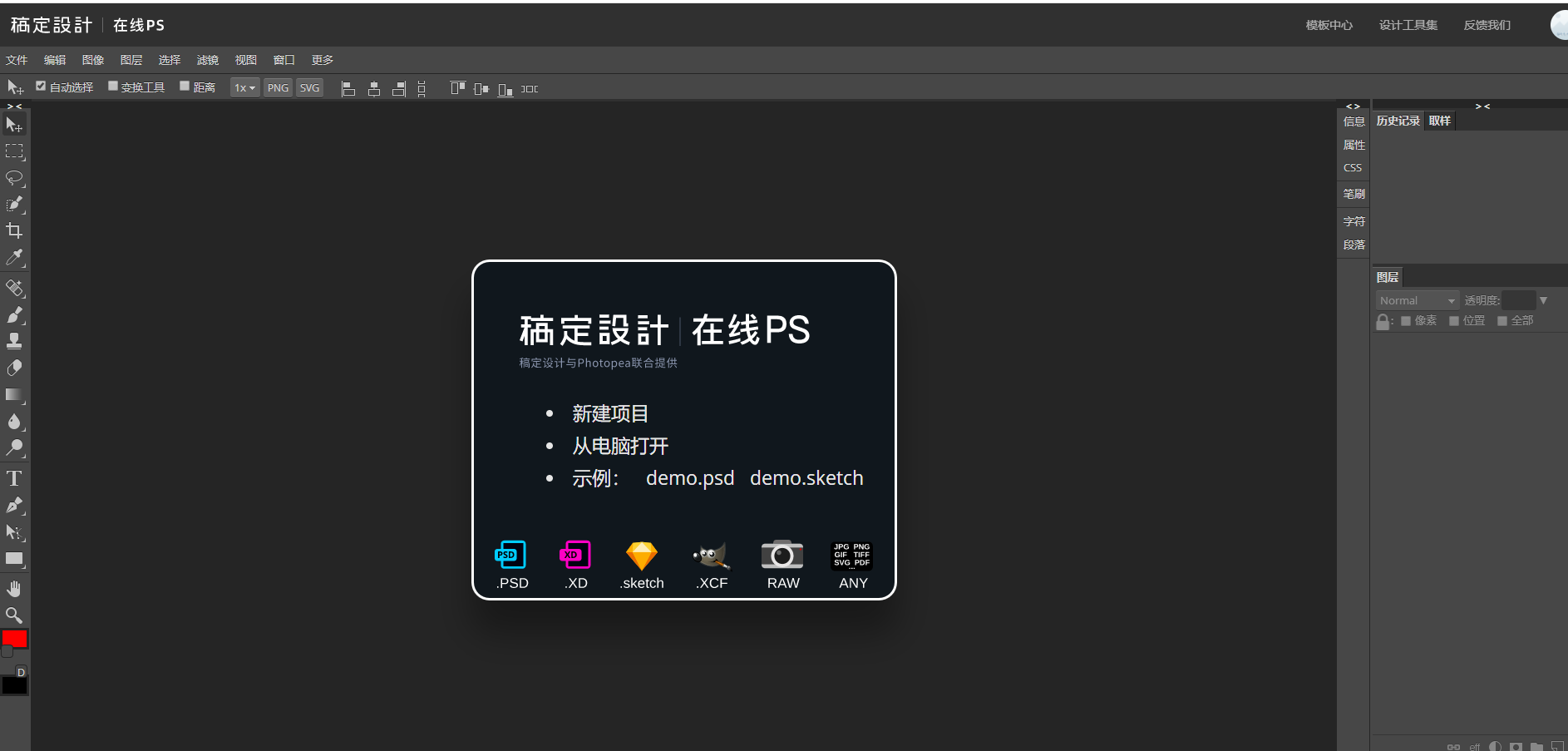This screenshot has height=751, width=1568.
Task: Collapse the right panels using the >< arrows
Action: click(1482, 106)
